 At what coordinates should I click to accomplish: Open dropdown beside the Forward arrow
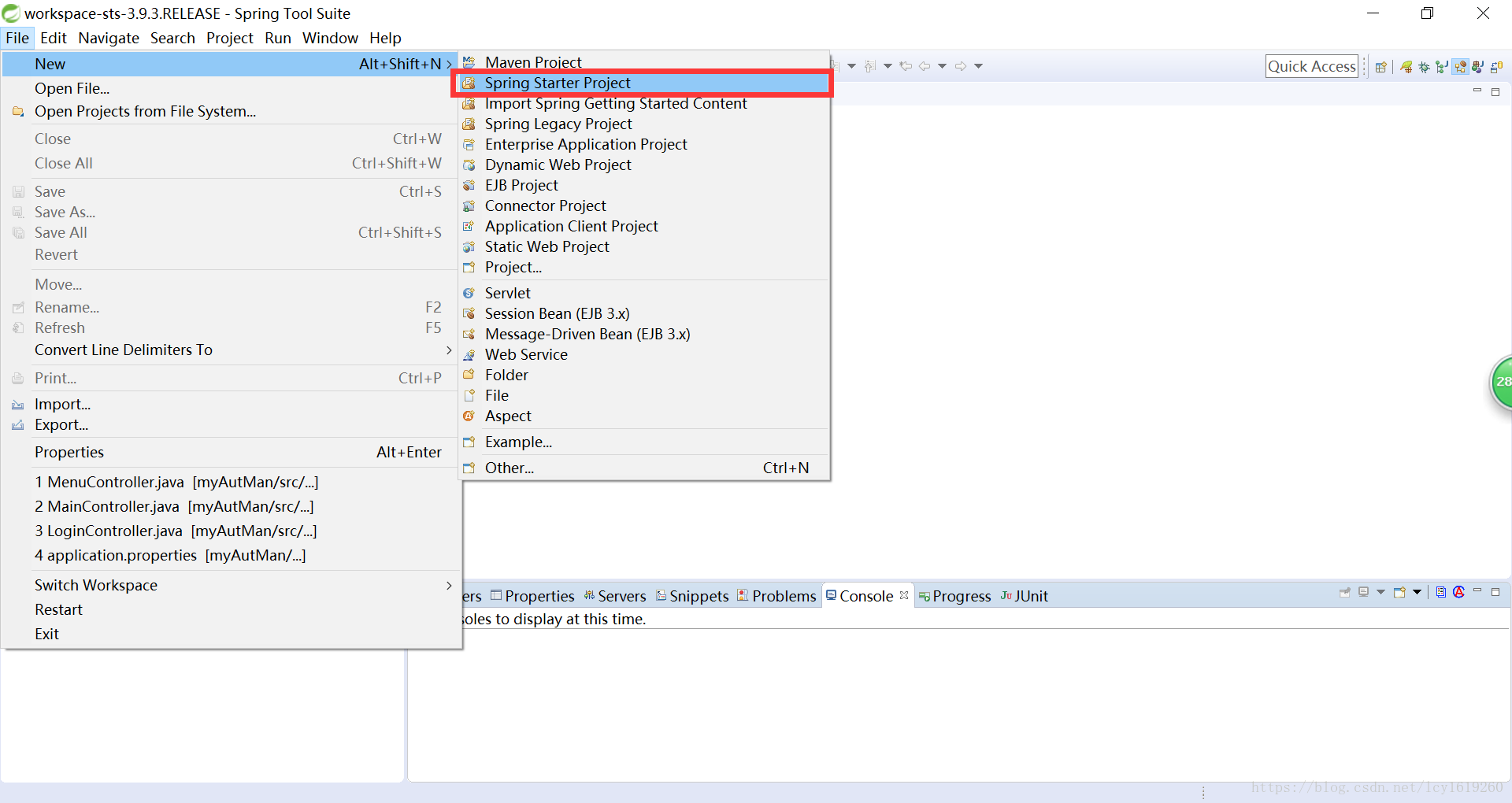pyautogui.click(x=978, y=66)
